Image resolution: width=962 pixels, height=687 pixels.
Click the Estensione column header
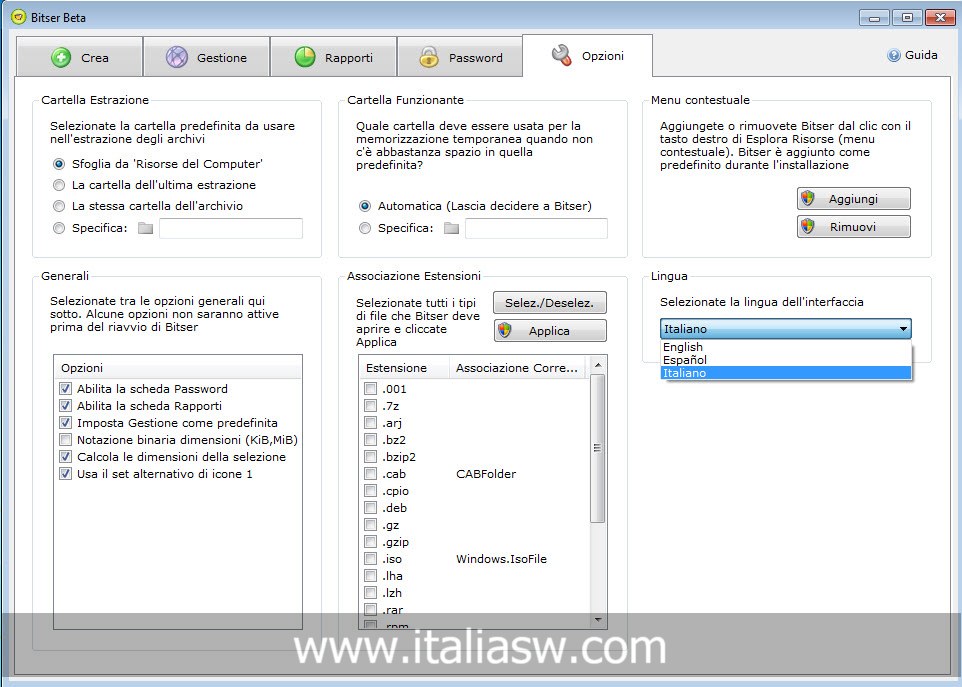click(x=404, y=368)
